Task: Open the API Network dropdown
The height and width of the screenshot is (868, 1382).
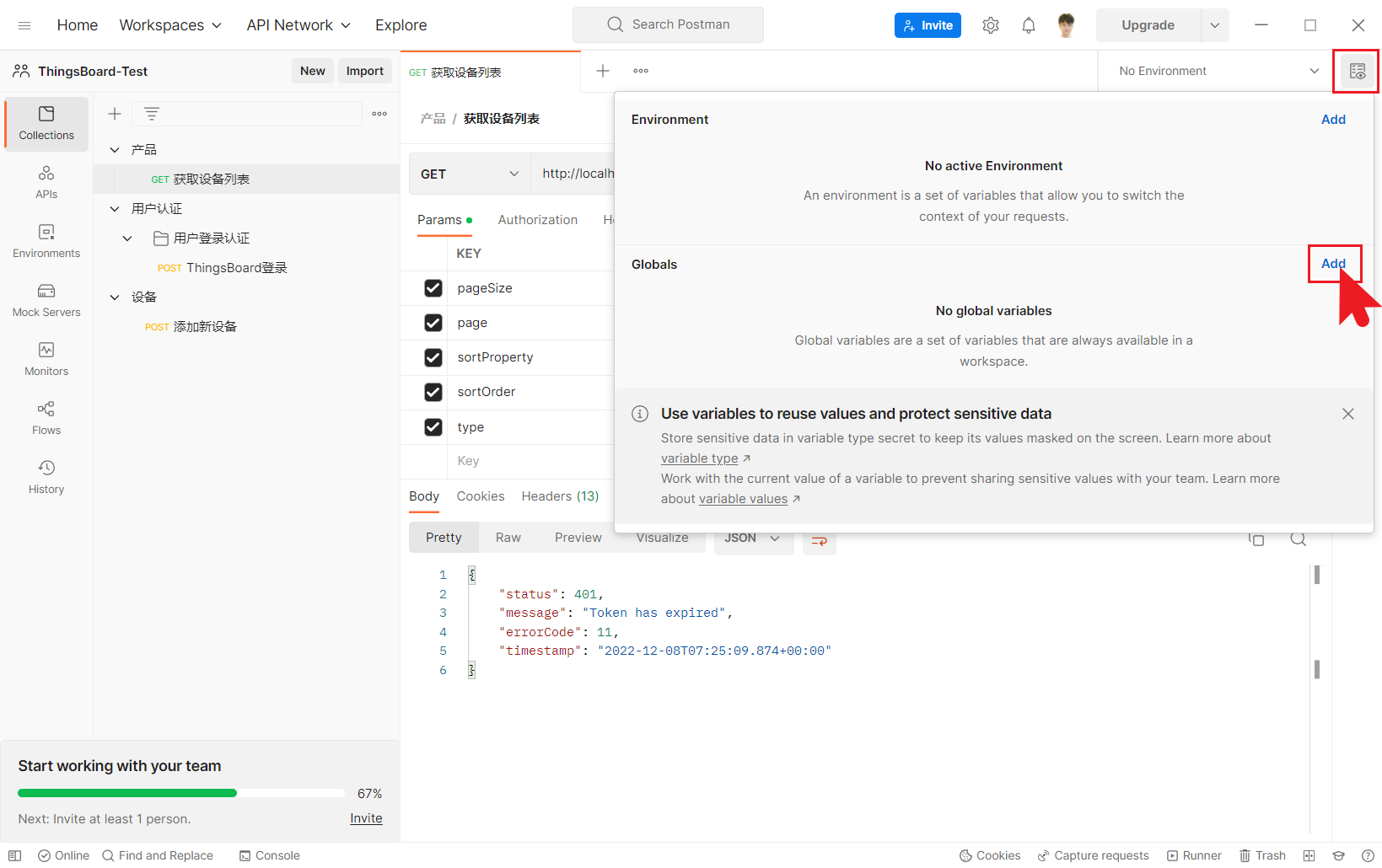Action: point(298,25)
